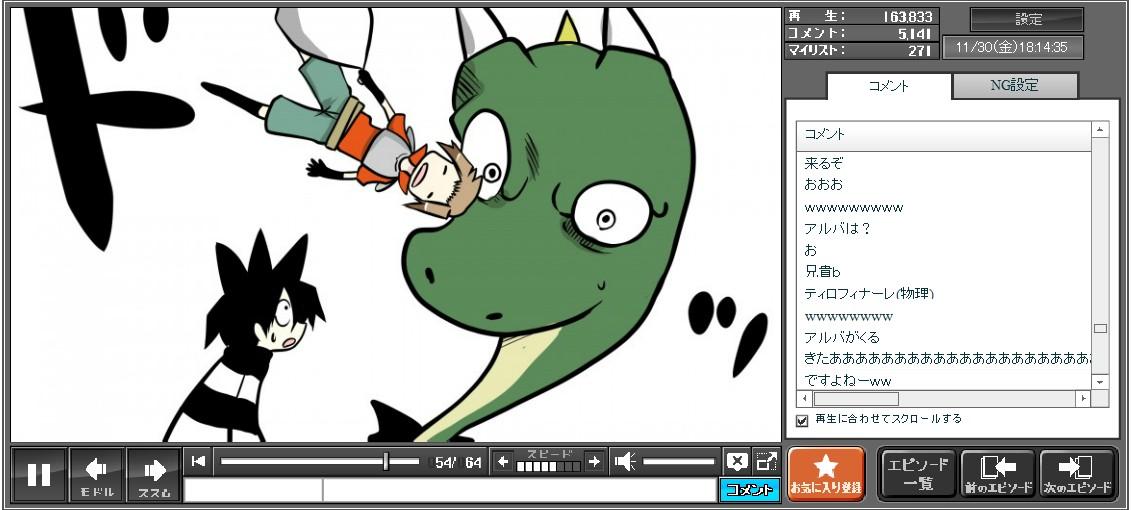Viewport: 1131px width, 510px height.
Task: Increase playback speed with right arrow
Action: [594, 461]
